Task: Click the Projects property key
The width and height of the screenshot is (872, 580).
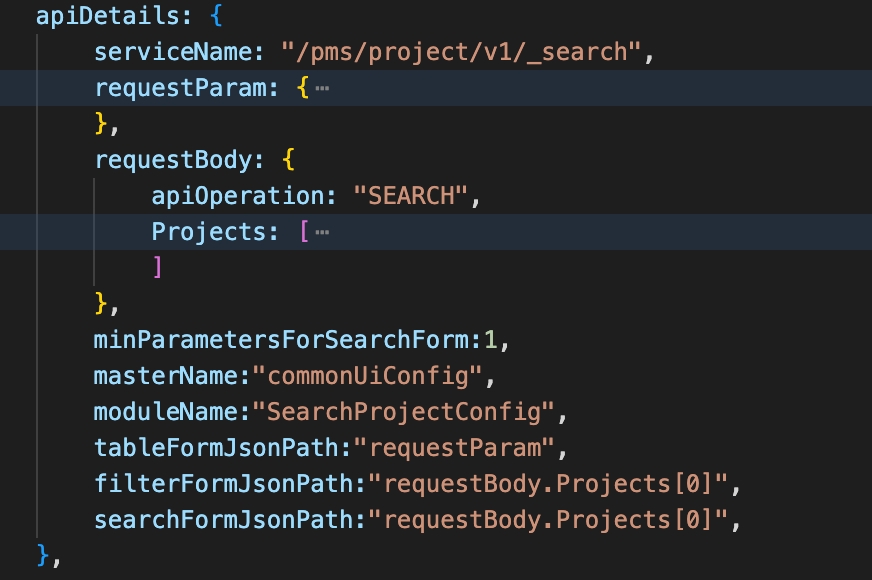Action: pyautogui.click(x=207, y=232)
